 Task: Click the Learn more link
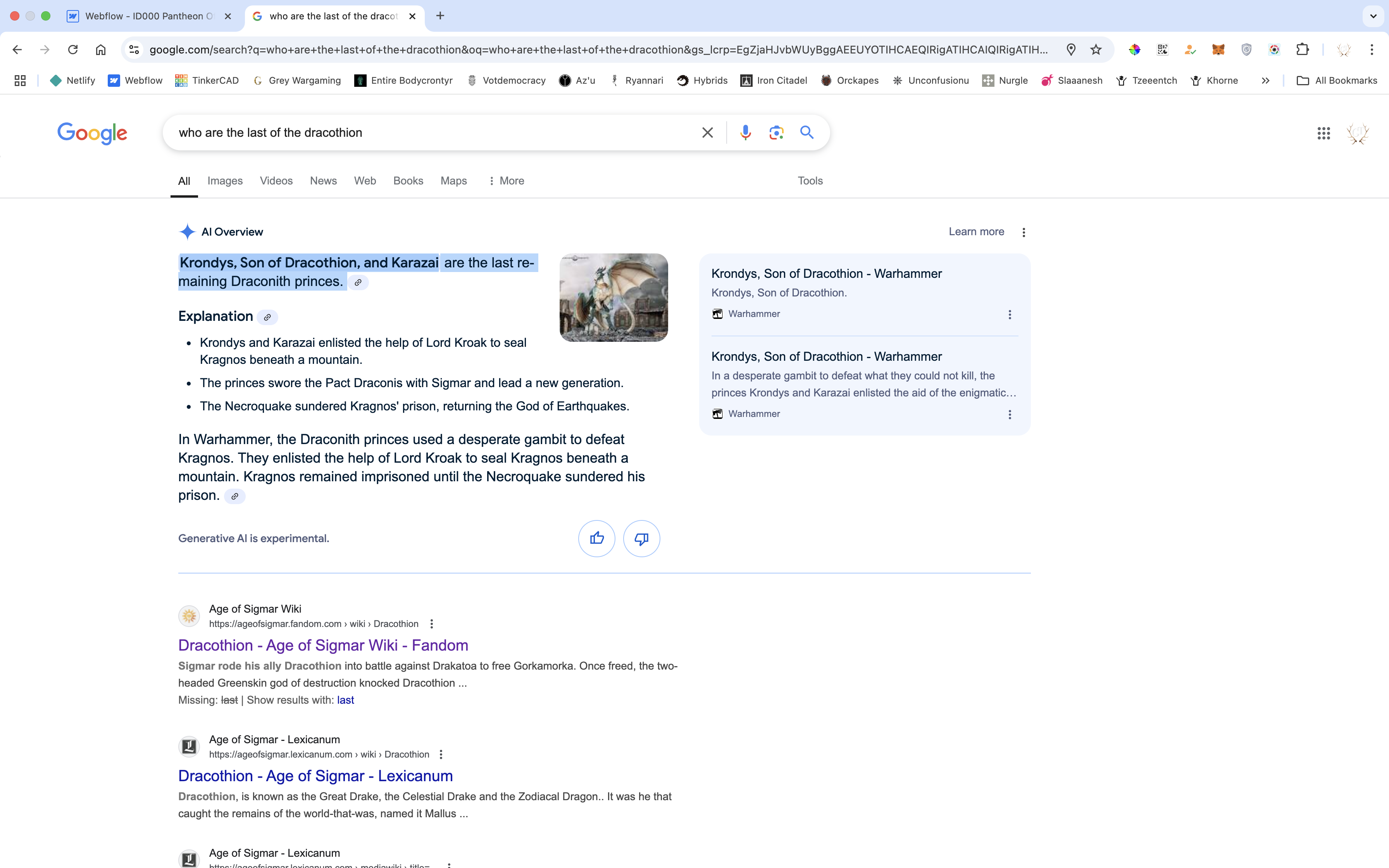coord(976,232)
